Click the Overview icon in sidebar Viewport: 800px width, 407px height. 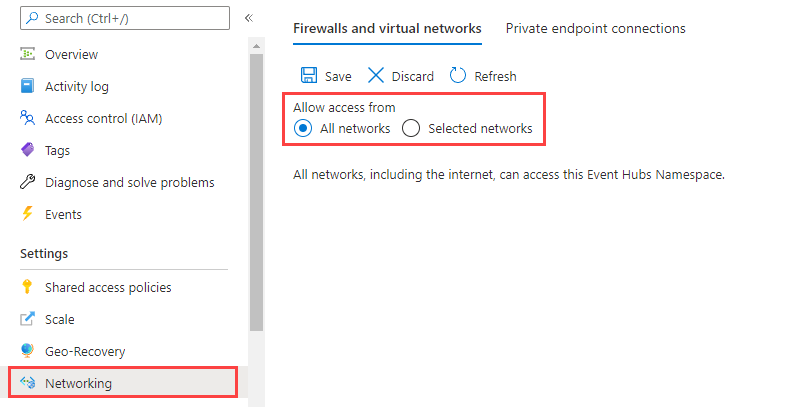28,54
